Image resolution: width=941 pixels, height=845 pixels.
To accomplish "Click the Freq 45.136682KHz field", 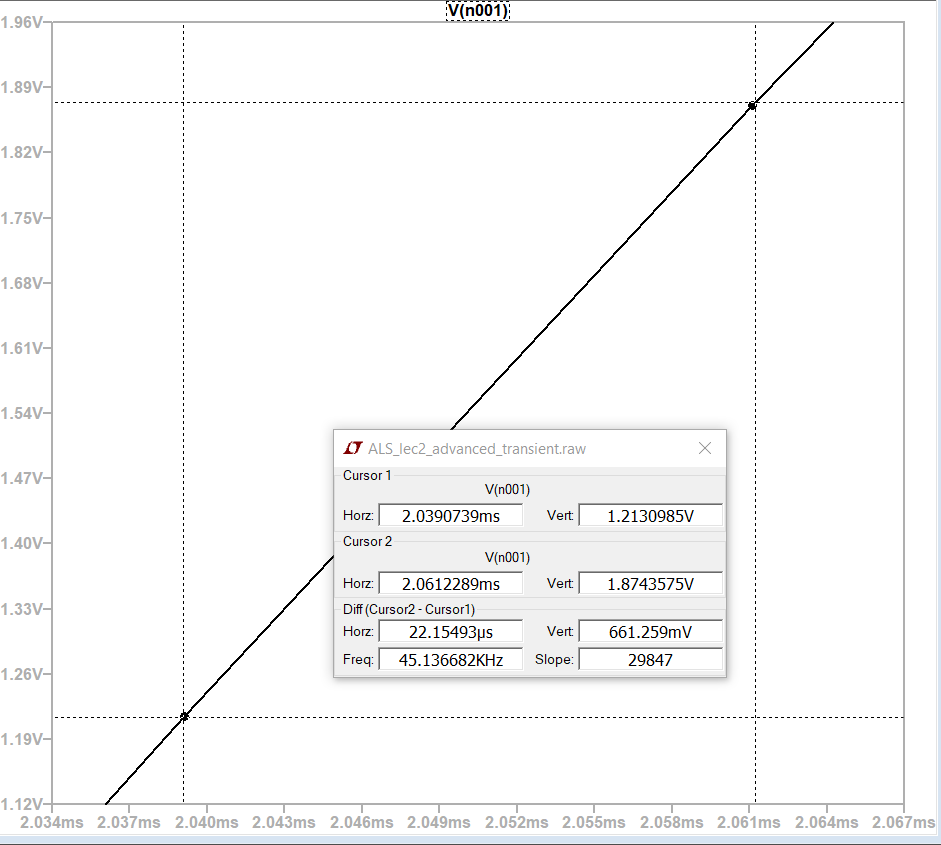I will tap(450, 660).
